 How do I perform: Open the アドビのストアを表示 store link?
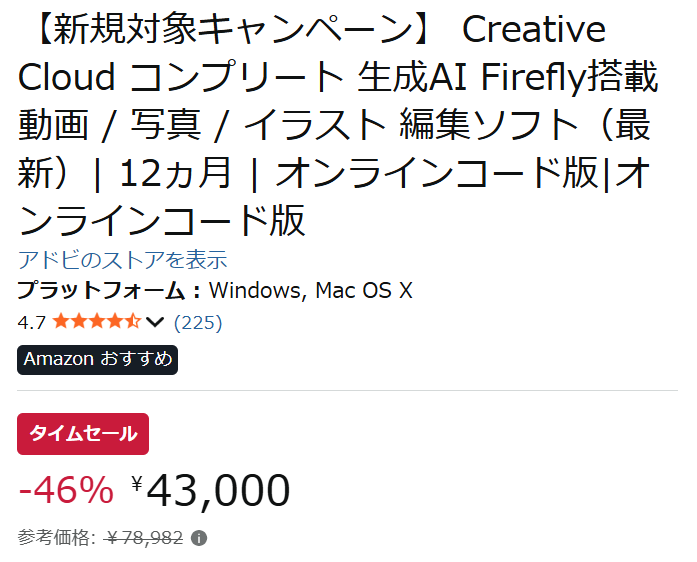[x=123, y=260]
